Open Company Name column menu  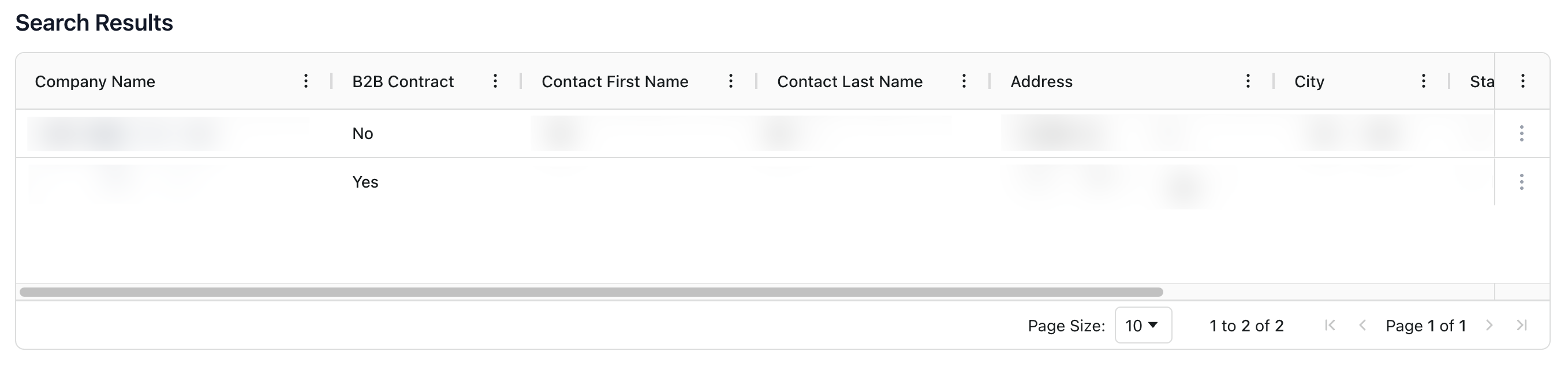(305, 81)
